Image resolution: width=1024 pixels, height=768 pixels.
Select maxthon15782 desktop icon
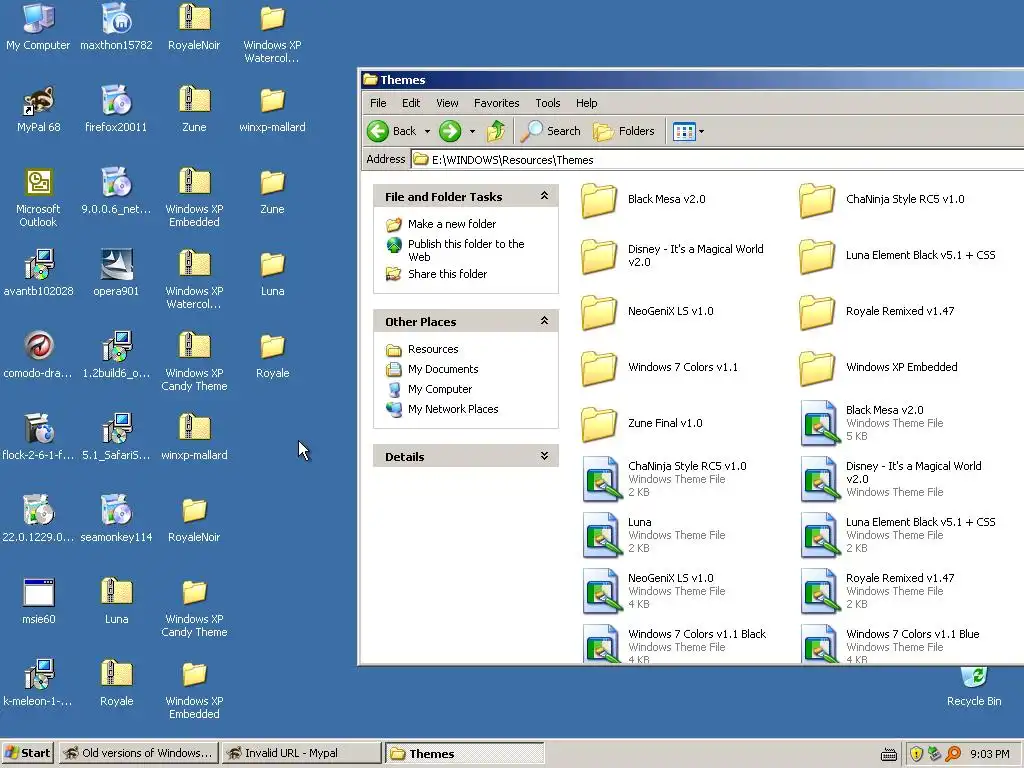click(x=116, y=27)
